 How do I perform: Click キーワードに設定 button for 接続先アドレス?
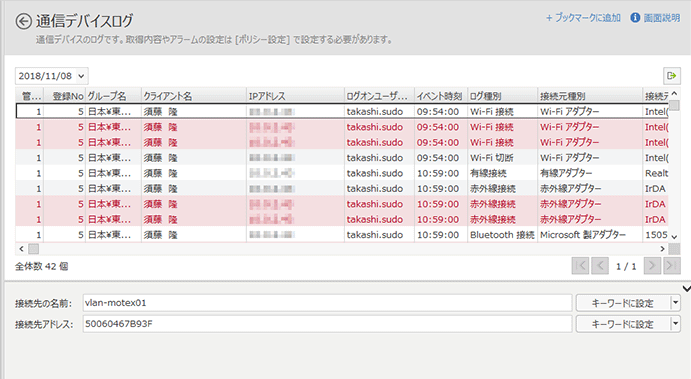coord(623,324)
